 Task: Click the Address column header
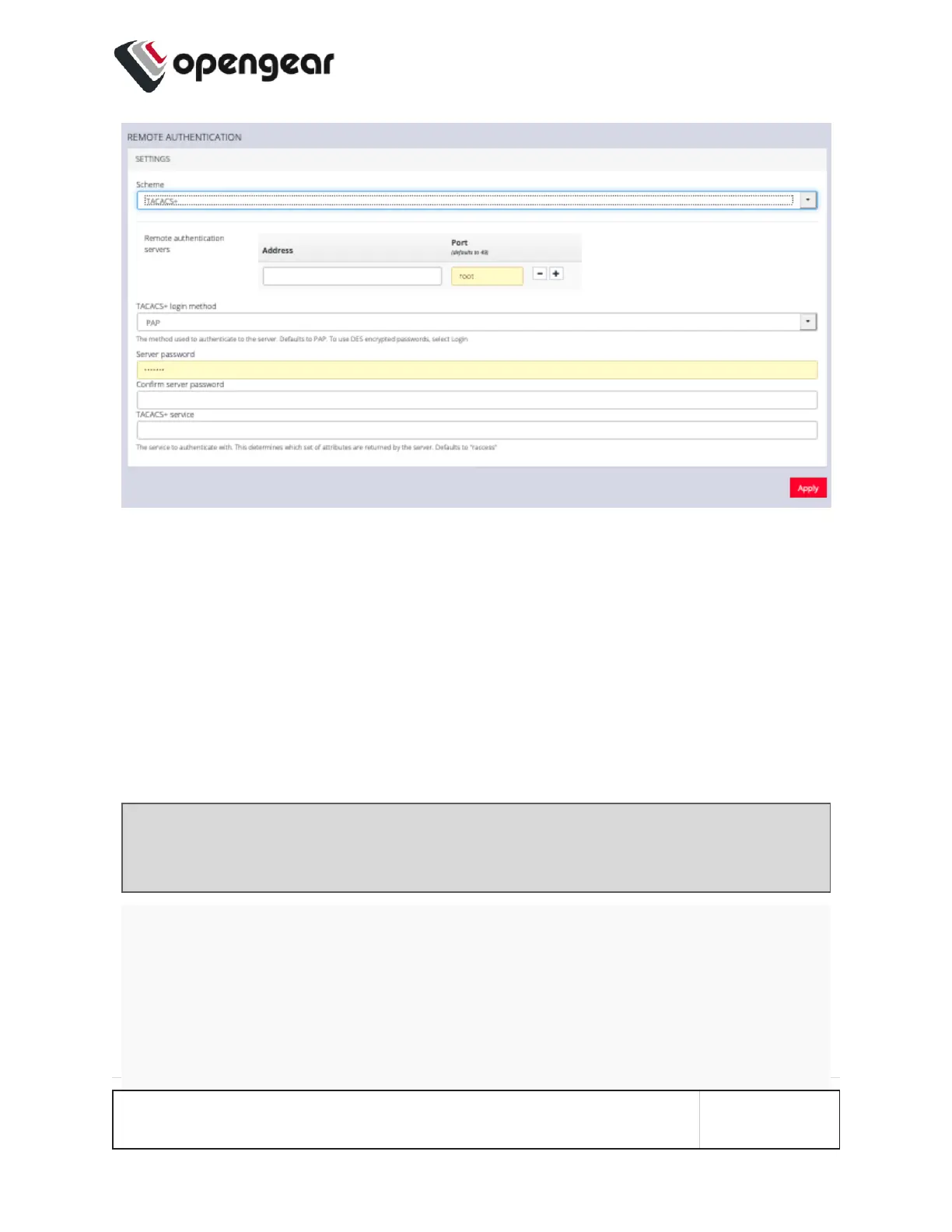(x=278, y=250)
